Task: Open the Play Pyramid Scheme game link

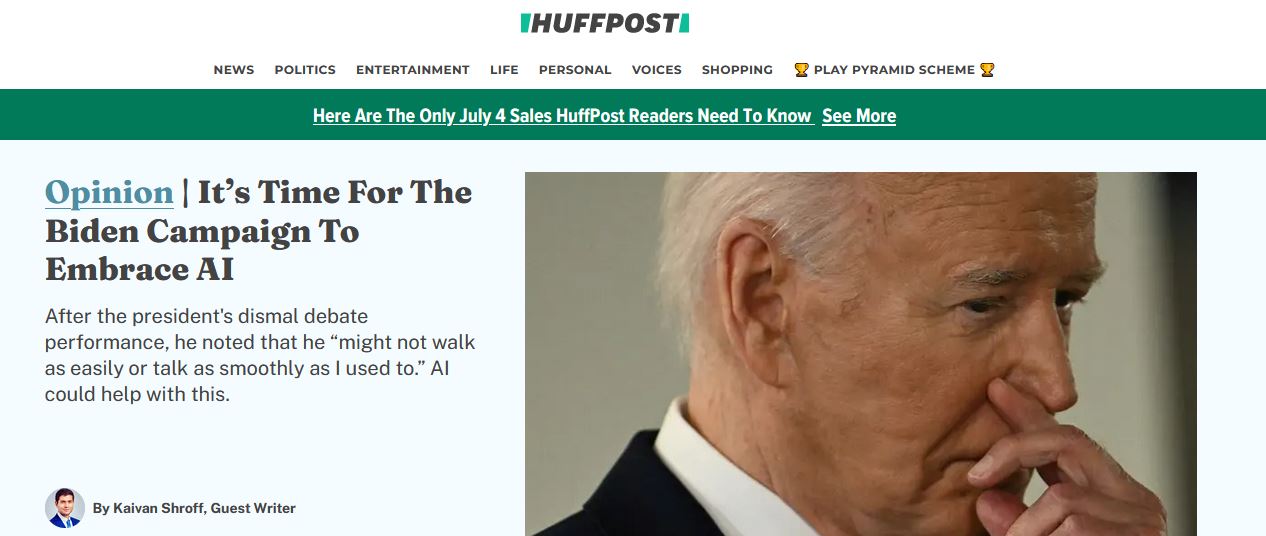Action: (894, 70)
